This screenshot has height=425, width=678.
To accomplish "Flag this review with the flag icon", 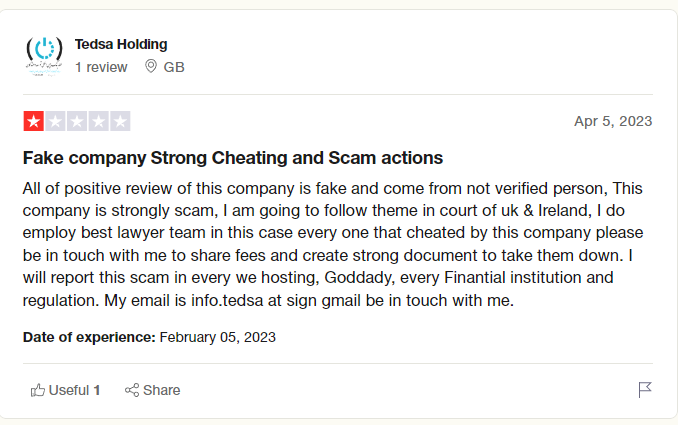I will [x=645, y=390].
